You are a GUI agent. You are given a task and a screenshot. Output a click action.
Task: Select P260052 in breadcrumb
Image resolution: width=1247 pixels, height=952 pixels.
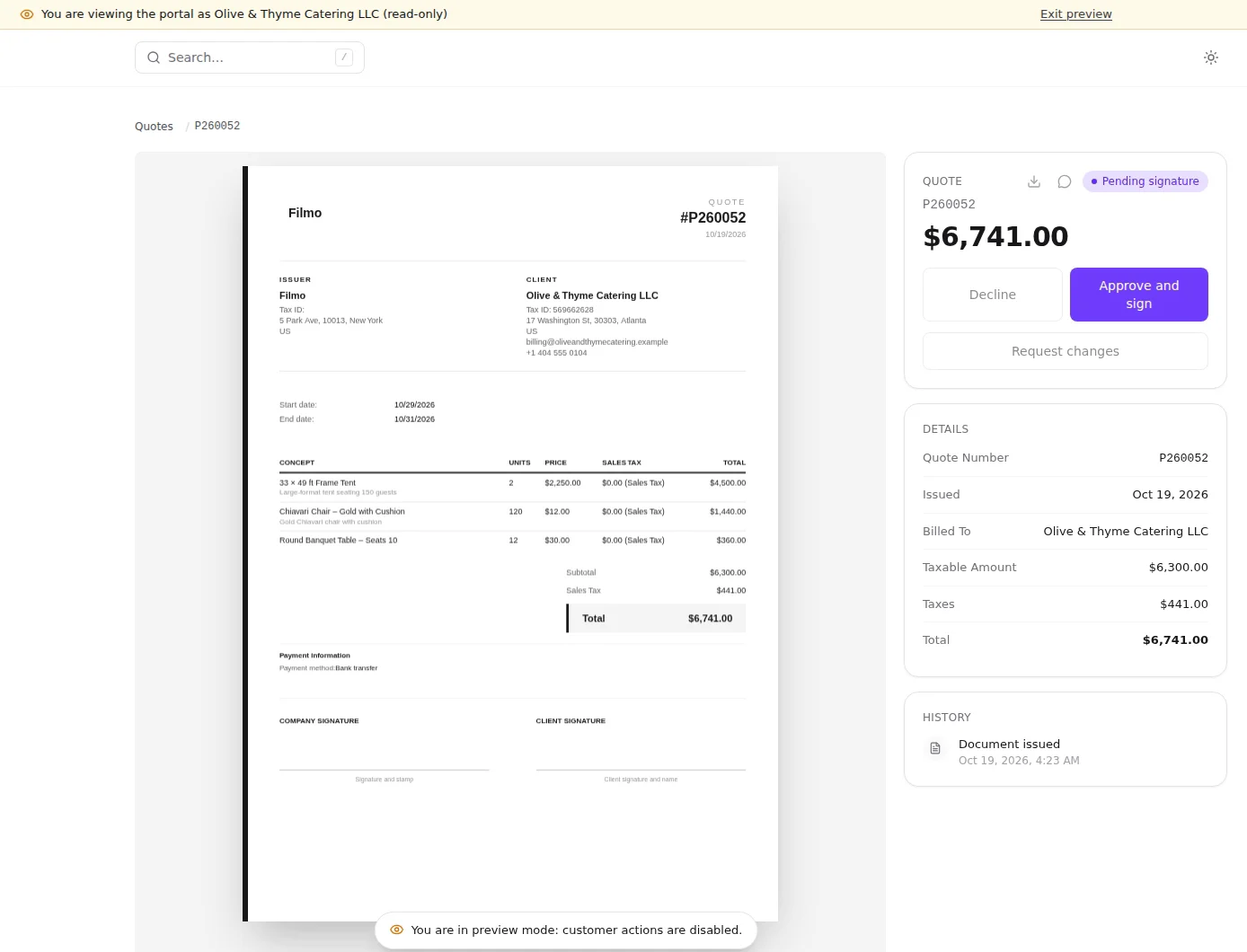[217, 127]
